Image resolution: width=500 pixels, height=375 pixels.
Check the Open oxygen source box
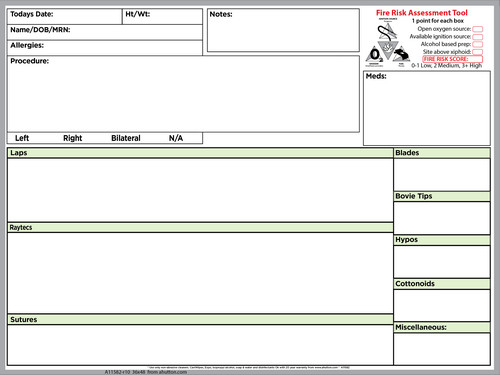point(478,29)
